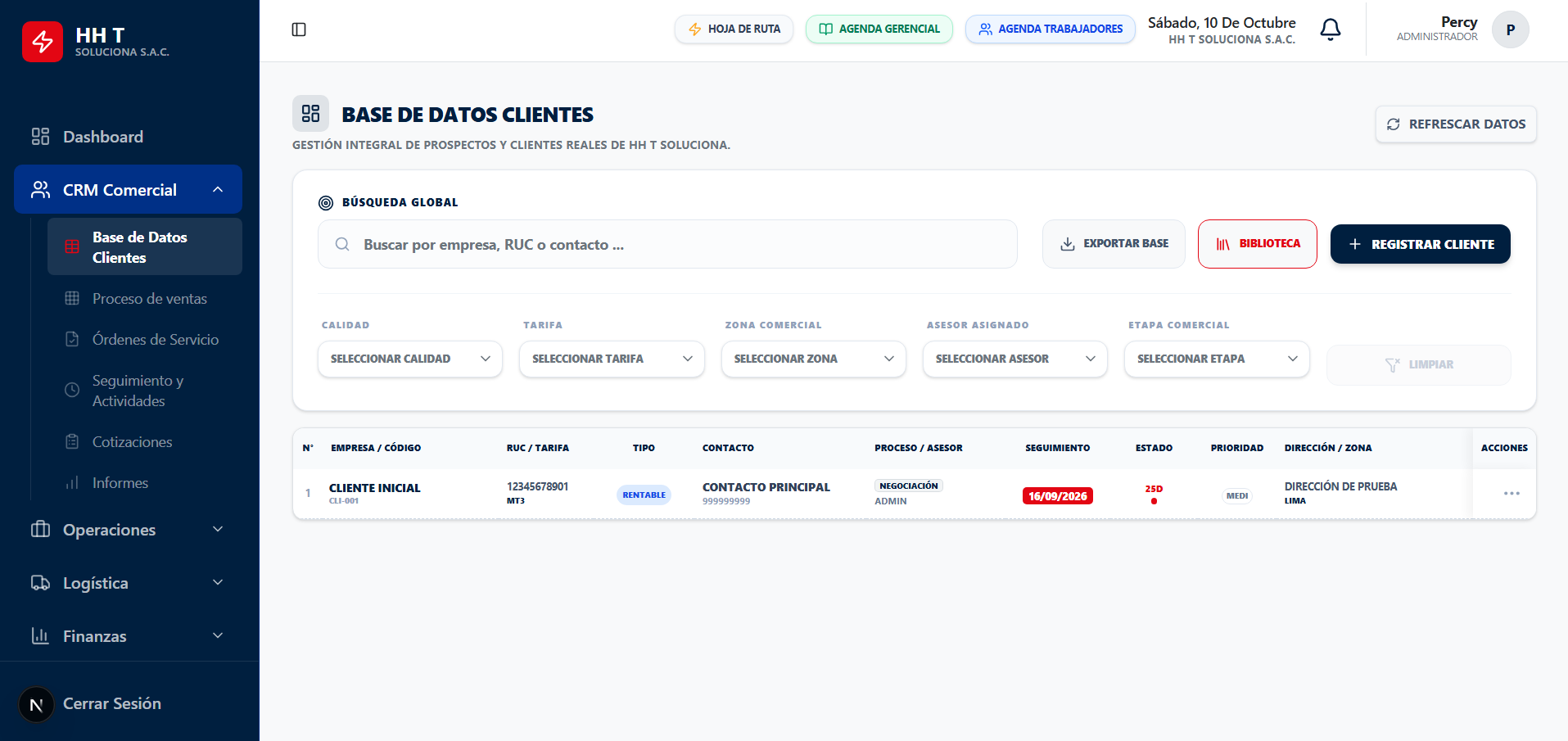Viewport: 1568px width, 741px height.
Task: Click Registrar Cliente button
Action: pos(1421,244)
